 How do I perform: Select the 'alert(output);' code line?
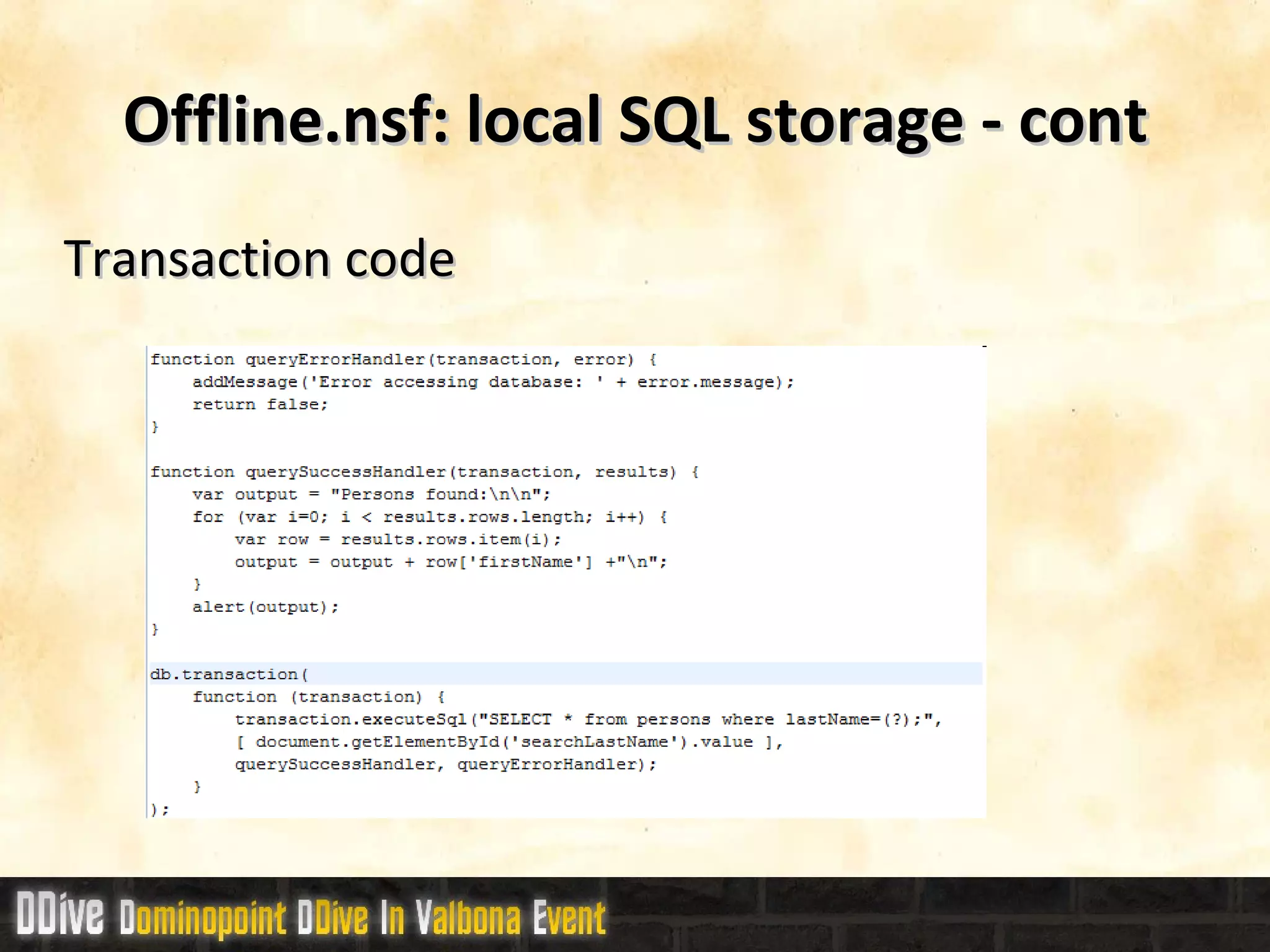tap(265, 607)
